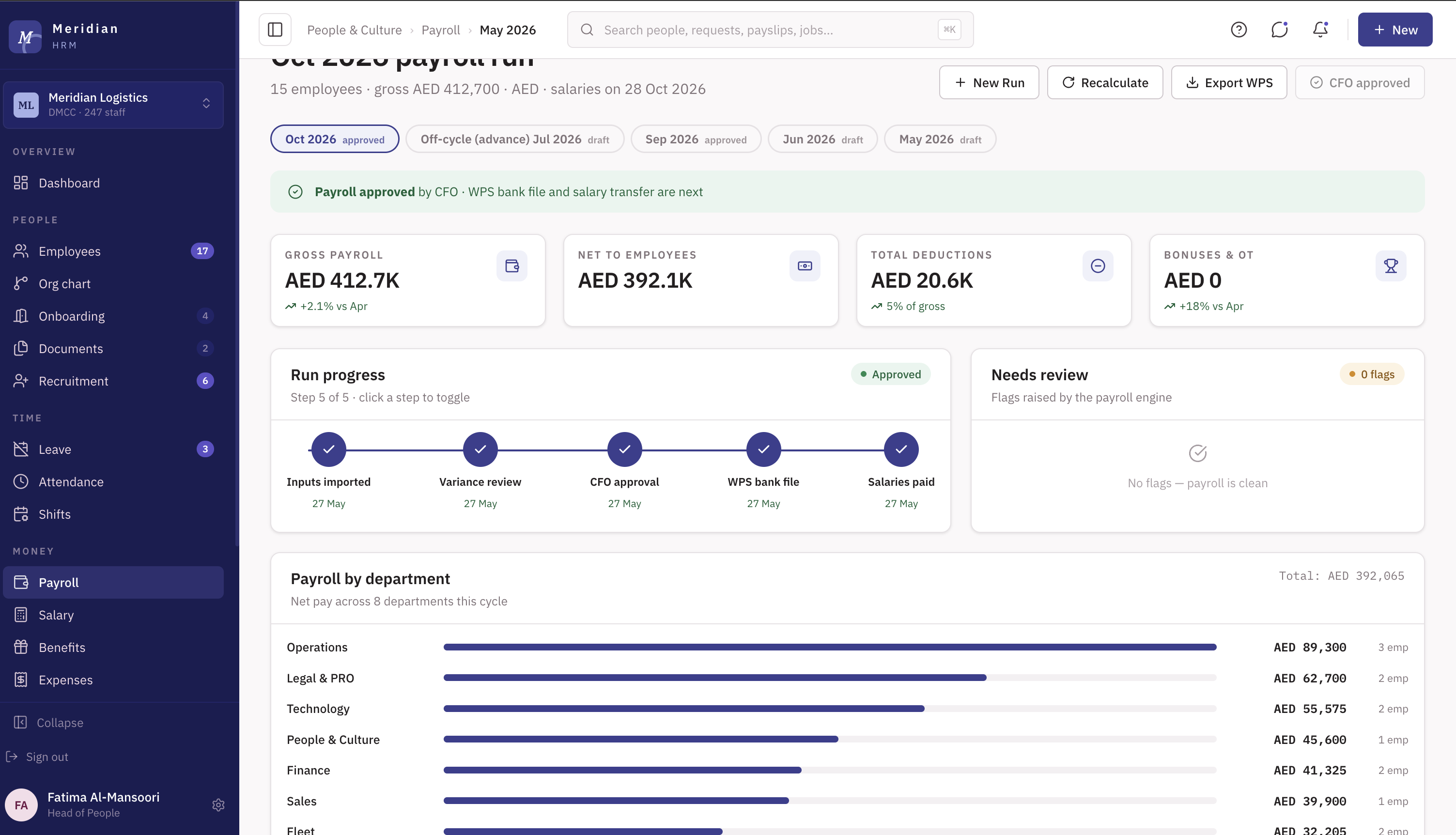The width and height of the screenshot is (1456, 835).
Task: Click the Export WPS button
Action: [x=1229, y=83]
